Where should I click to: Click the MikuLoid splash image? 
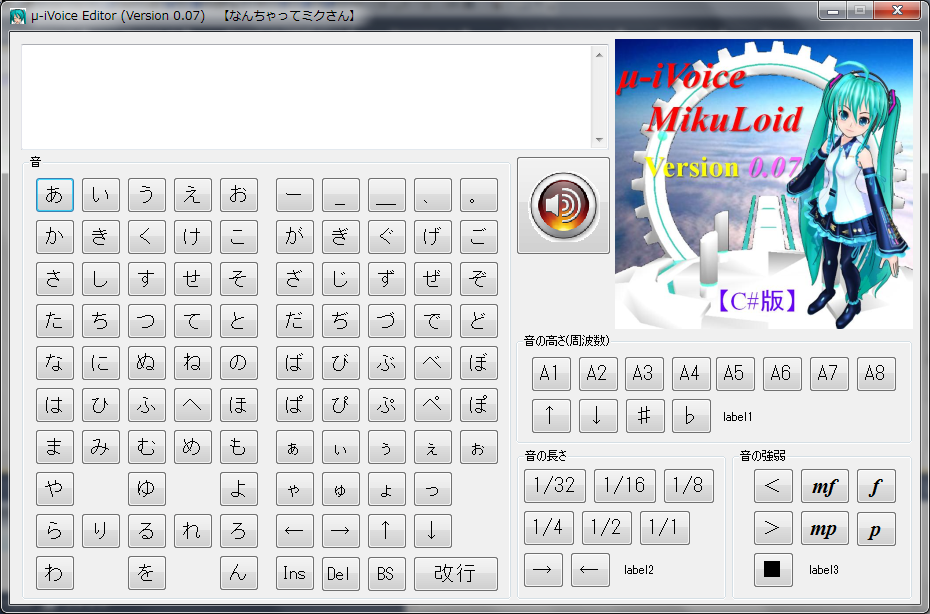point(764,184)
